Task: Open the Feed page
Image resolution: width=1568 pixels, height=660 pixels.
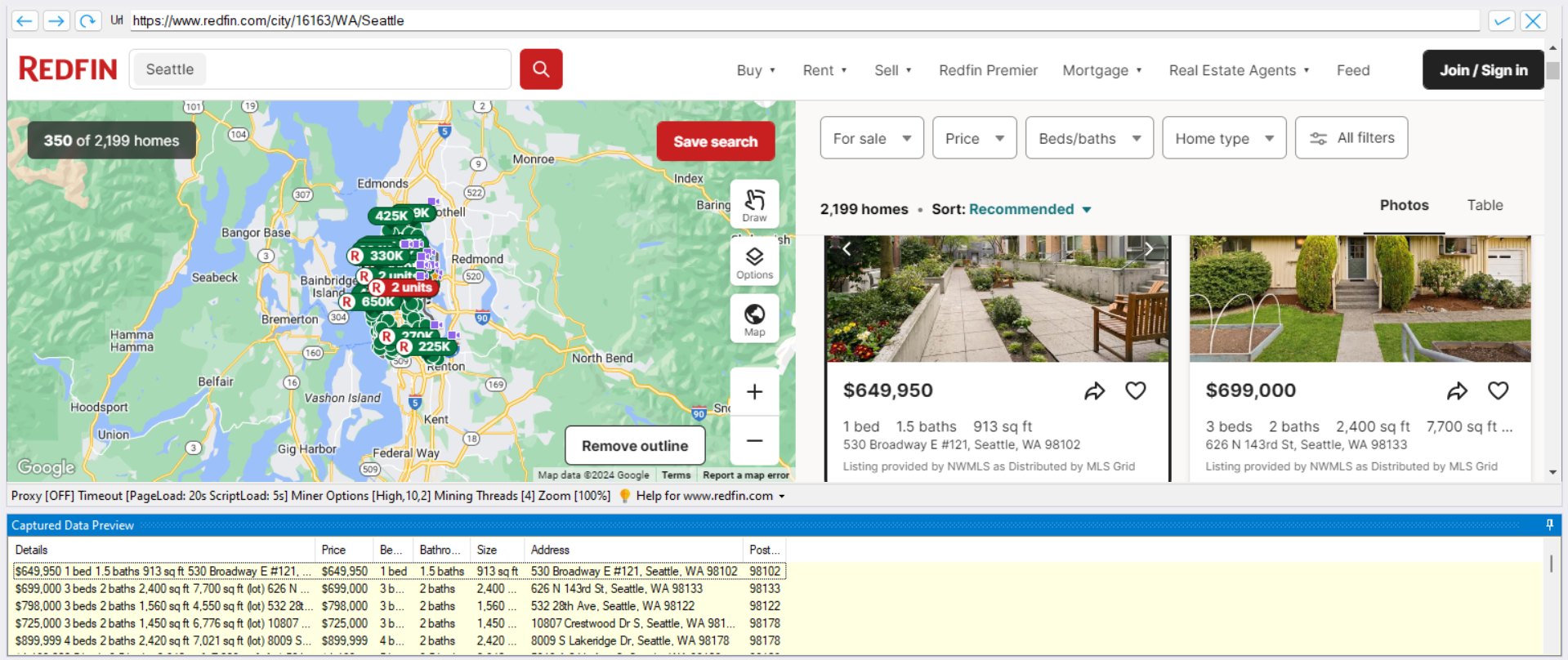Action: (x=1353, y=70)
